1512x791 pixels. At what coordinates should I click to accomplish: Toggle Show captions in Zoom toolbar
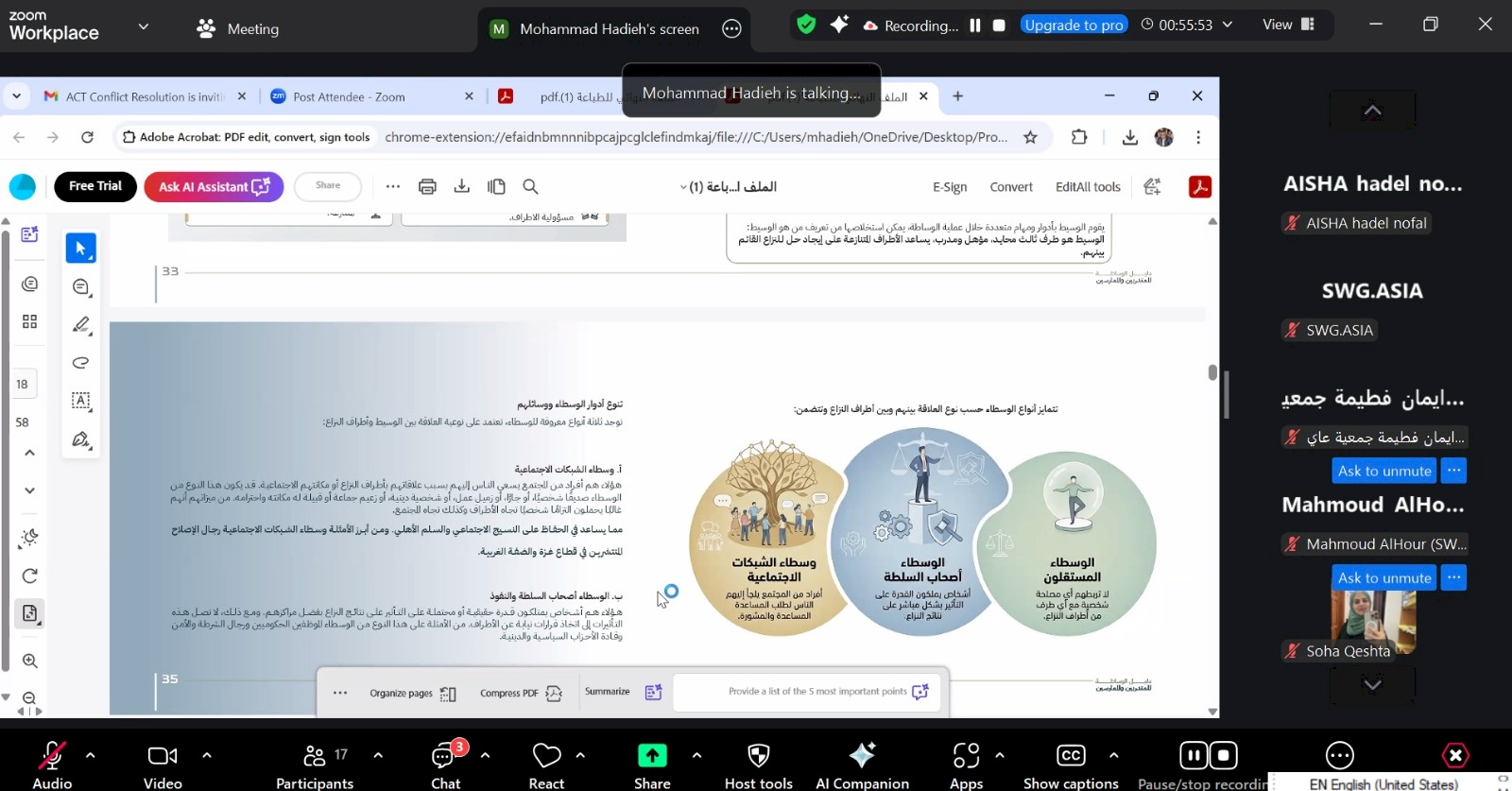pos(1071,765)
